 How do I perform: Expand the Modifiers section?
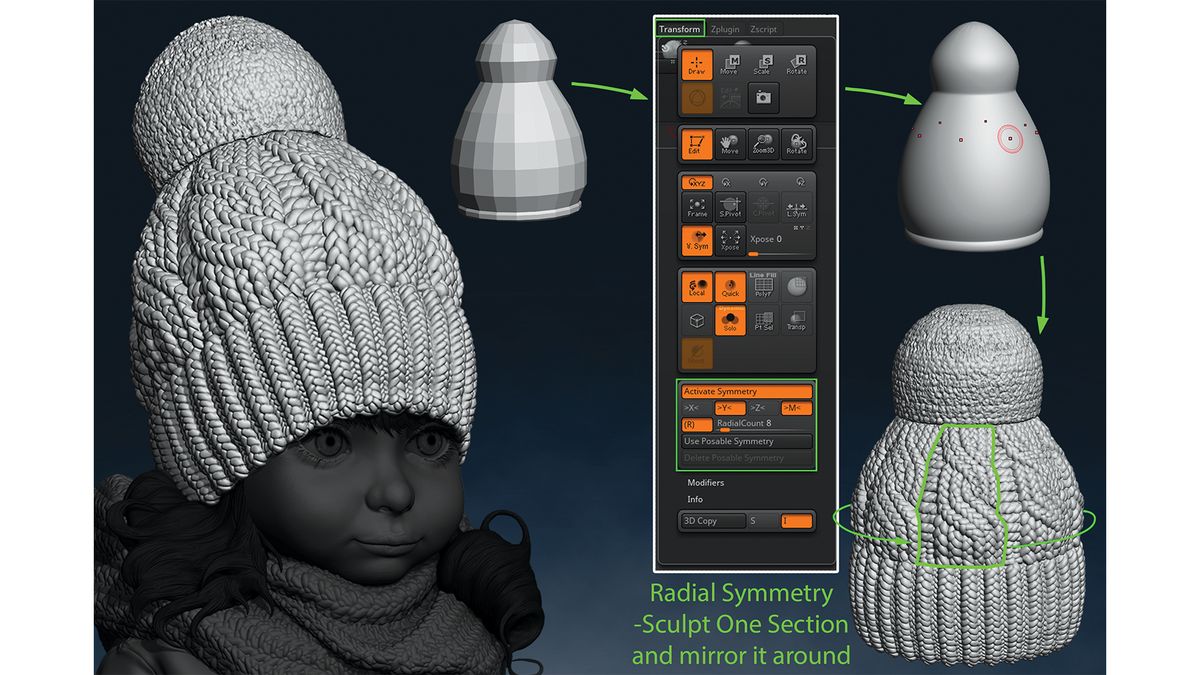[x=706, y=483]
